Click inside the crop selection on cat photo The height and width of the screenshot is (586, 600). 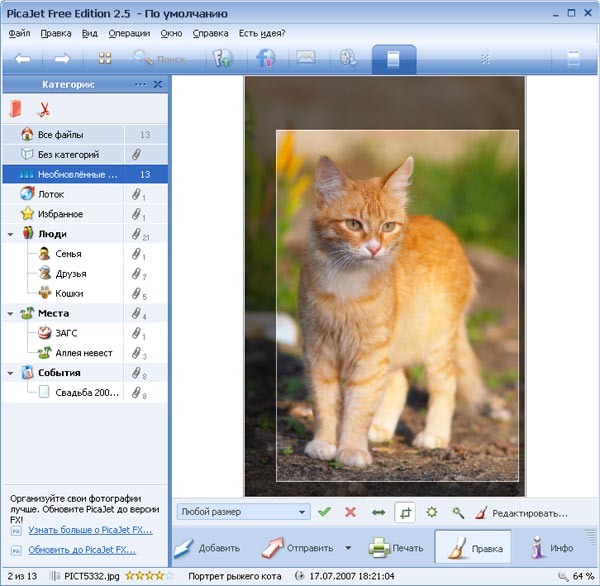click(397, 305)
